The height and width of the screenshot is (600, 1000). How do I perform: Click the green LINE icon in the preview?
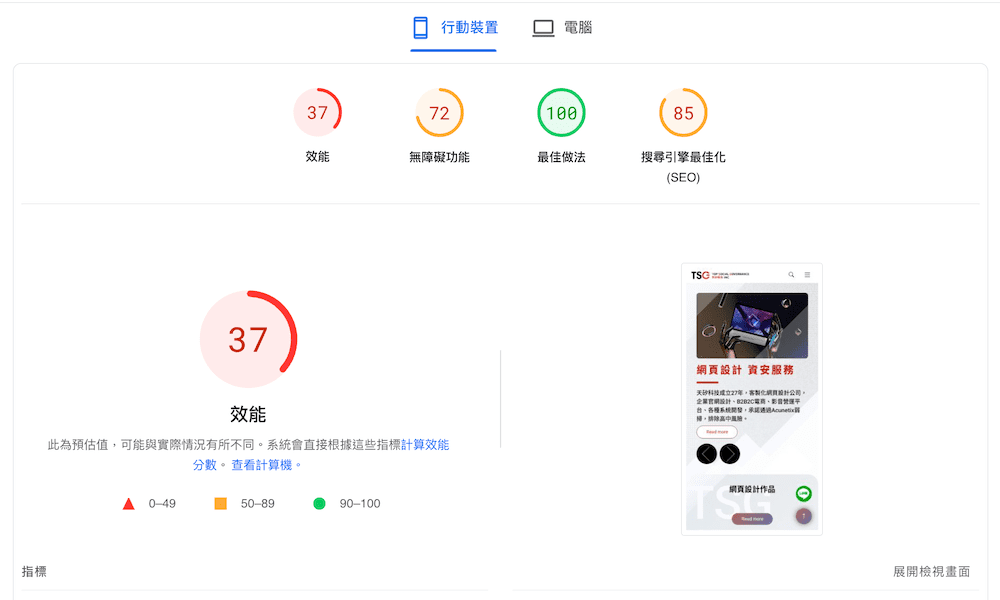tap(804, 494)
